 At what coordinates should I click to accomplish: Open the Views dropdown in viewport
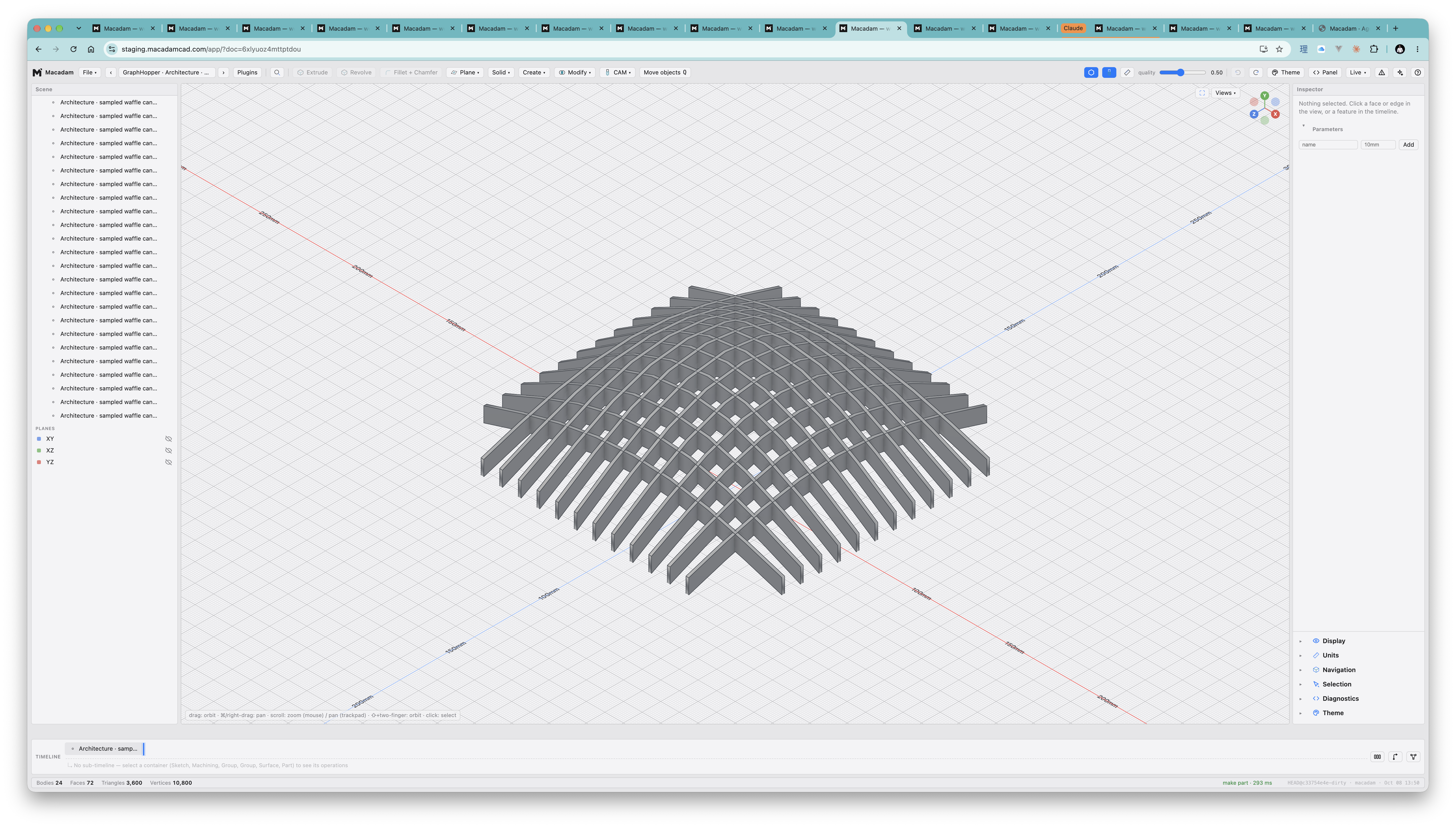coord(1226,93)
